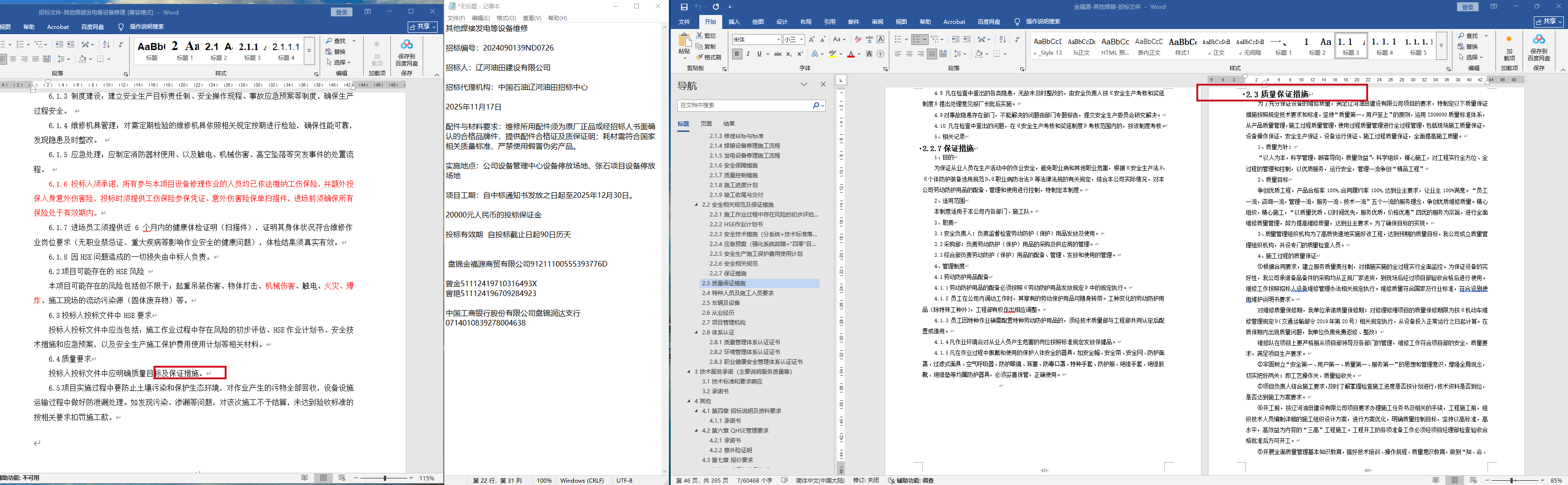Collapse the 3 技术服务承诺 navigation node
Viewport: 1568px width, 485px height.
[x=689, y=372]
